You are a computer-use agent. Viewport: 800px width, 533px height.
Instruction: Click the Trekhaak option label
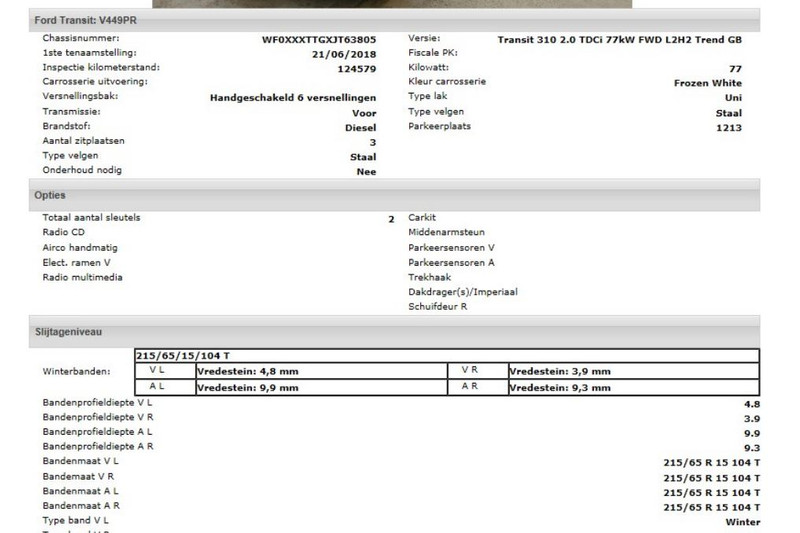click(431, 277)
